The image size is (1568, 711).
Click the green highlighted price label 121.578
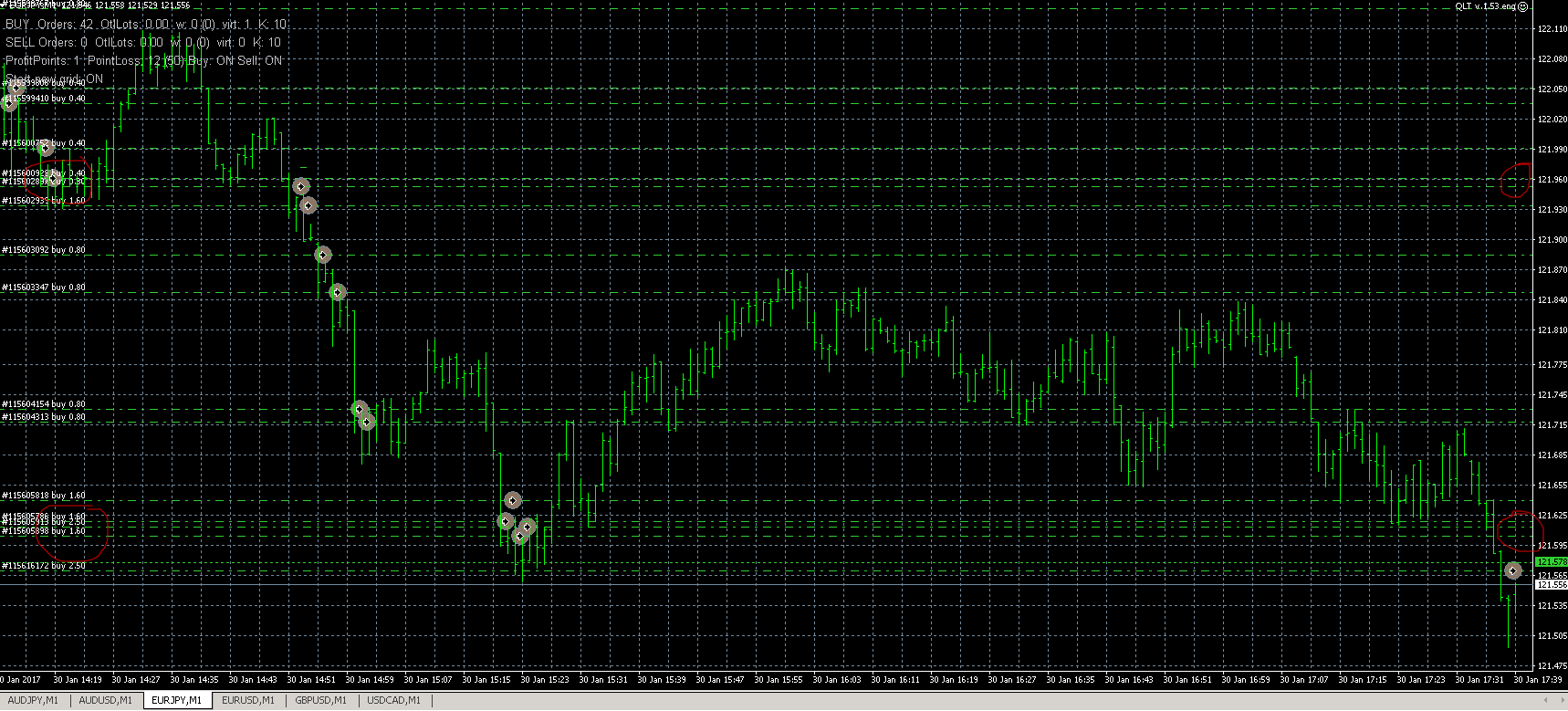coord(1552,562)
